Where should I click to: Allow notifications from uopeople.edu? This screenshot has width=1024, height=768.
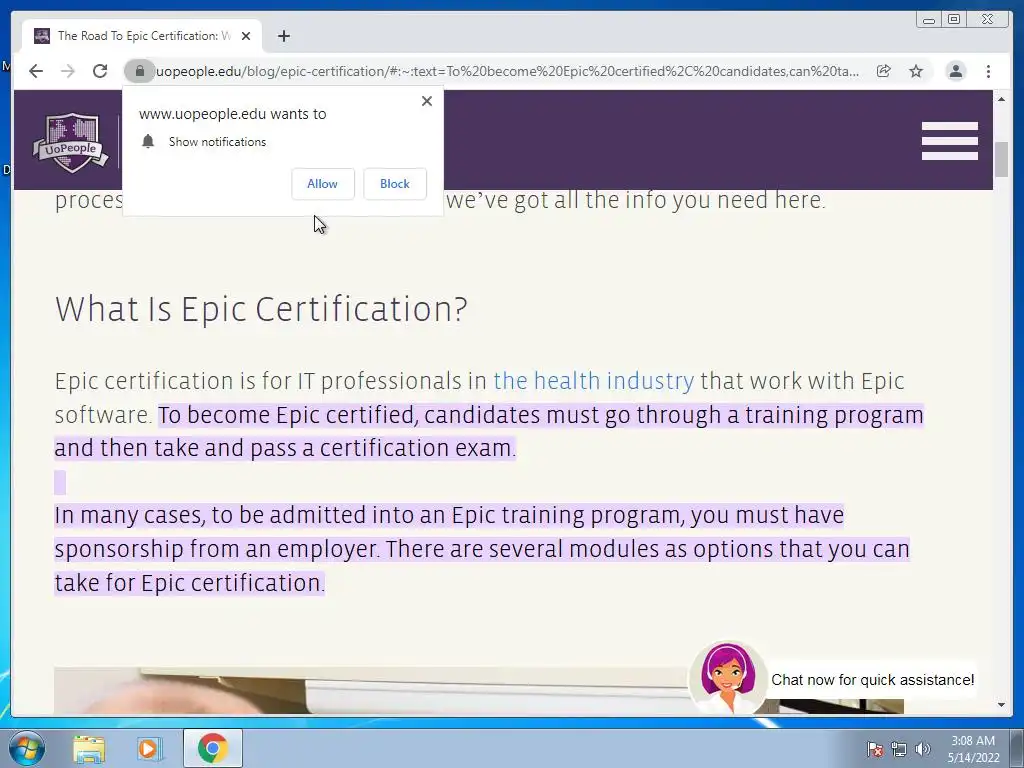point(323,184)
